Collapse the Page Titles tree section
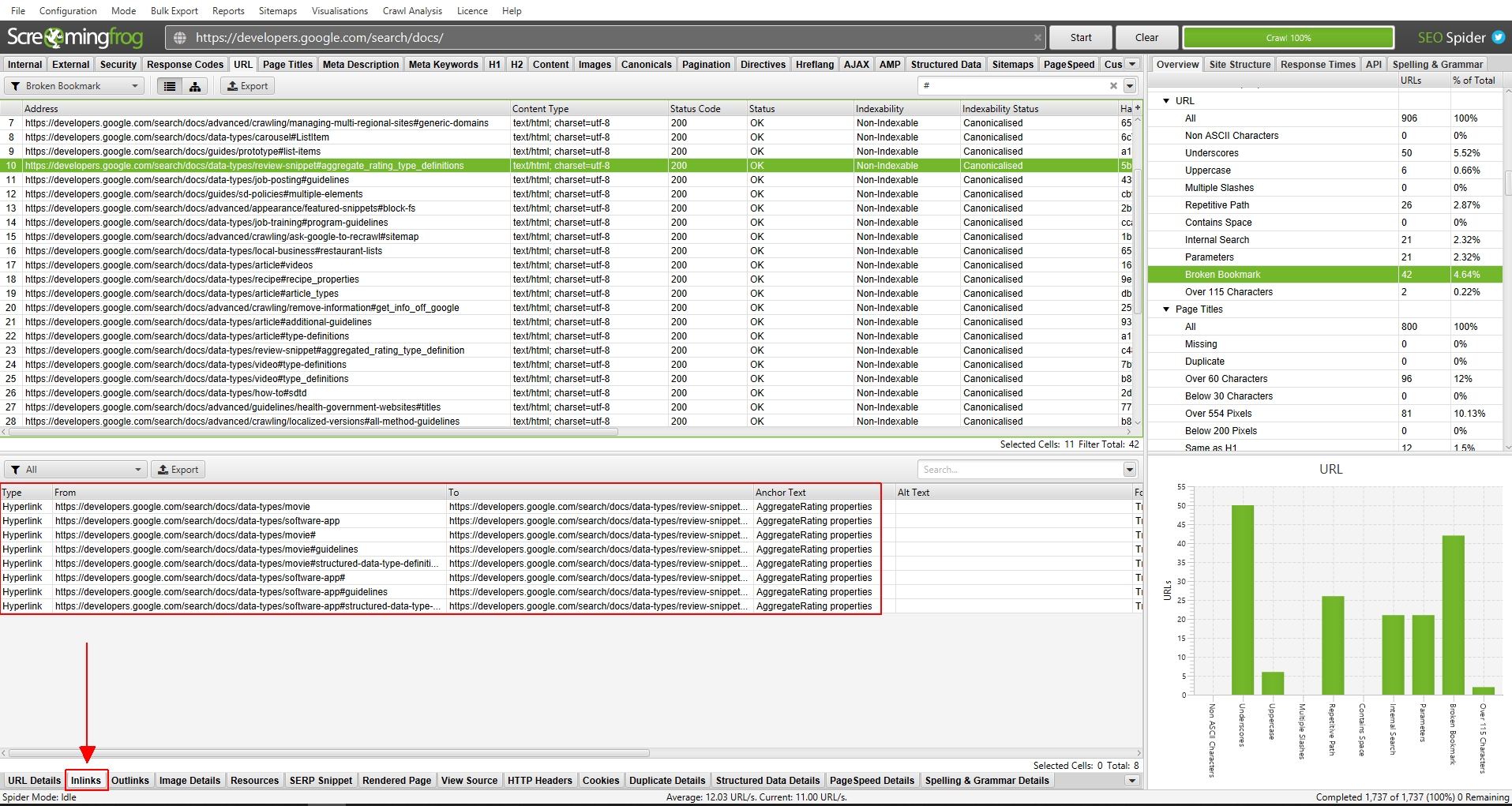 point(1166,309)
